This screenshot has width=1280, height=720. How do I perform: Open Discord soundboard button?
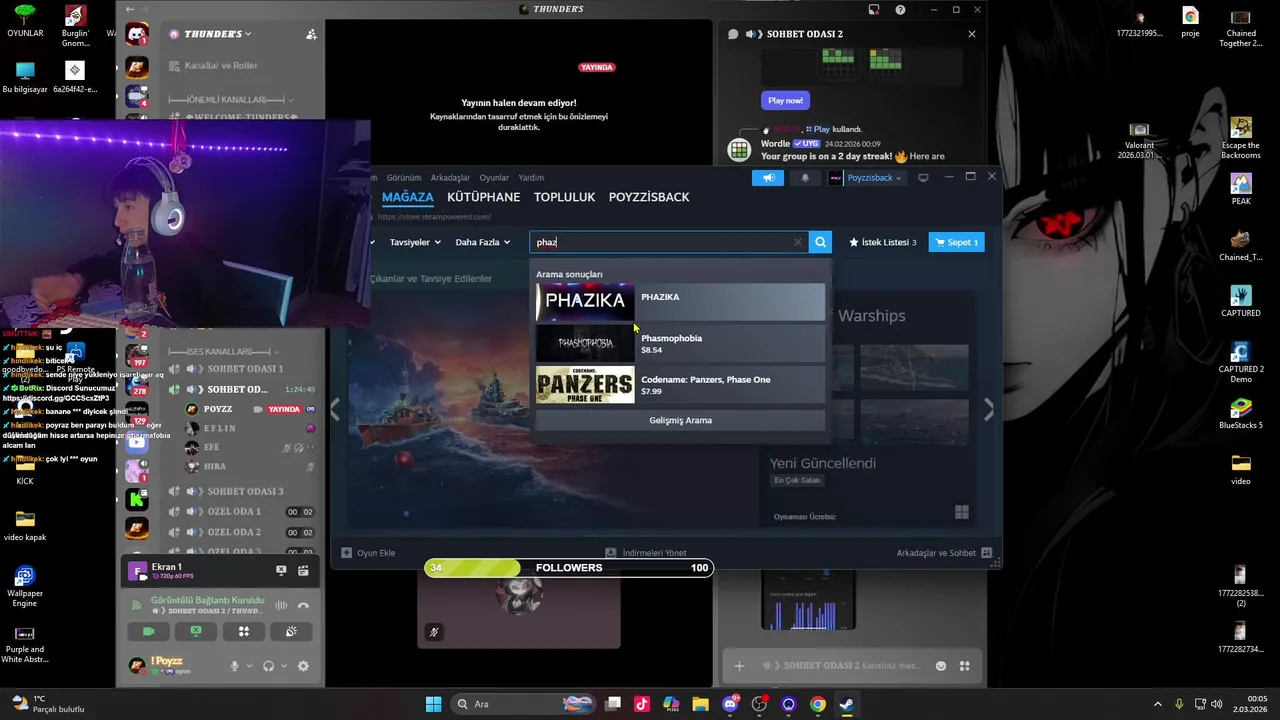click(291, 631)
